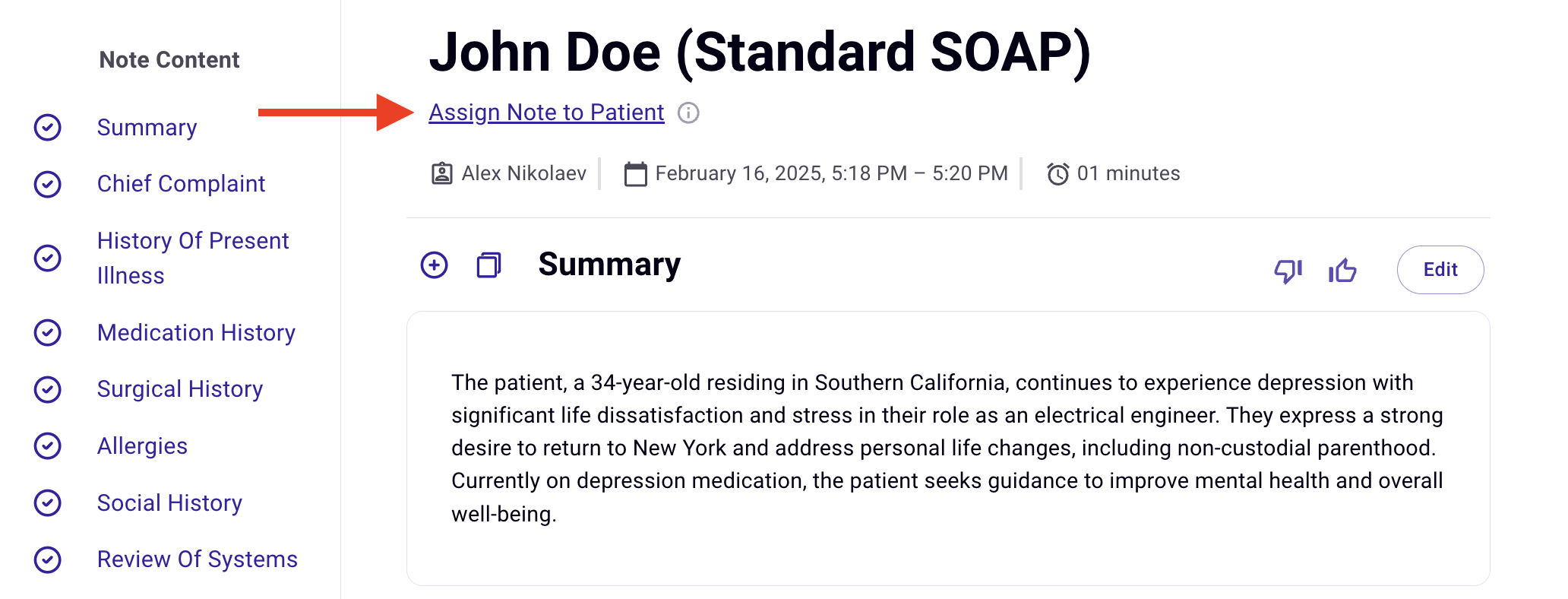Click the clinician badge icon by Alex Nikolaev
The image size is (1568, 599).
tap(441, 174)
